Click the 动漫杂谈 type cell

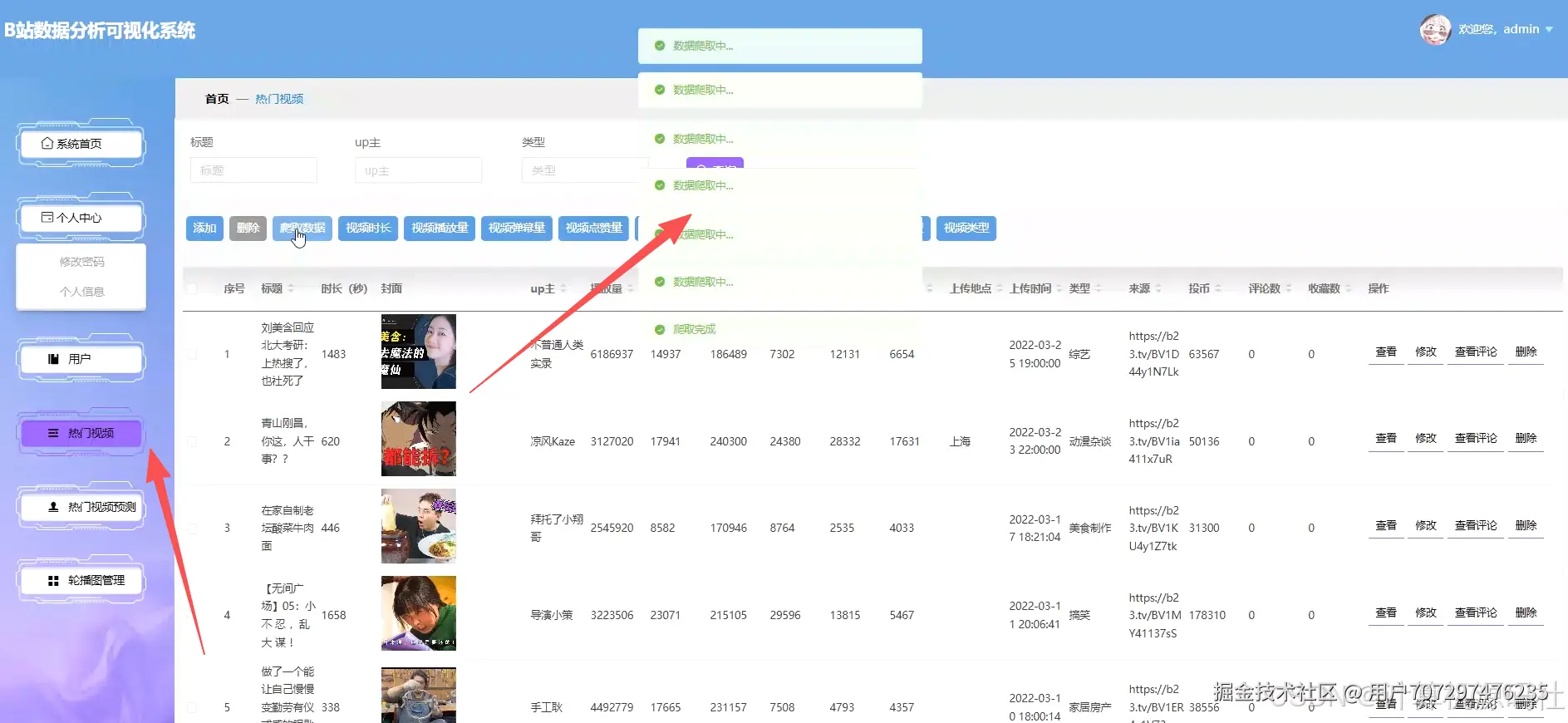pos(1090,441)
